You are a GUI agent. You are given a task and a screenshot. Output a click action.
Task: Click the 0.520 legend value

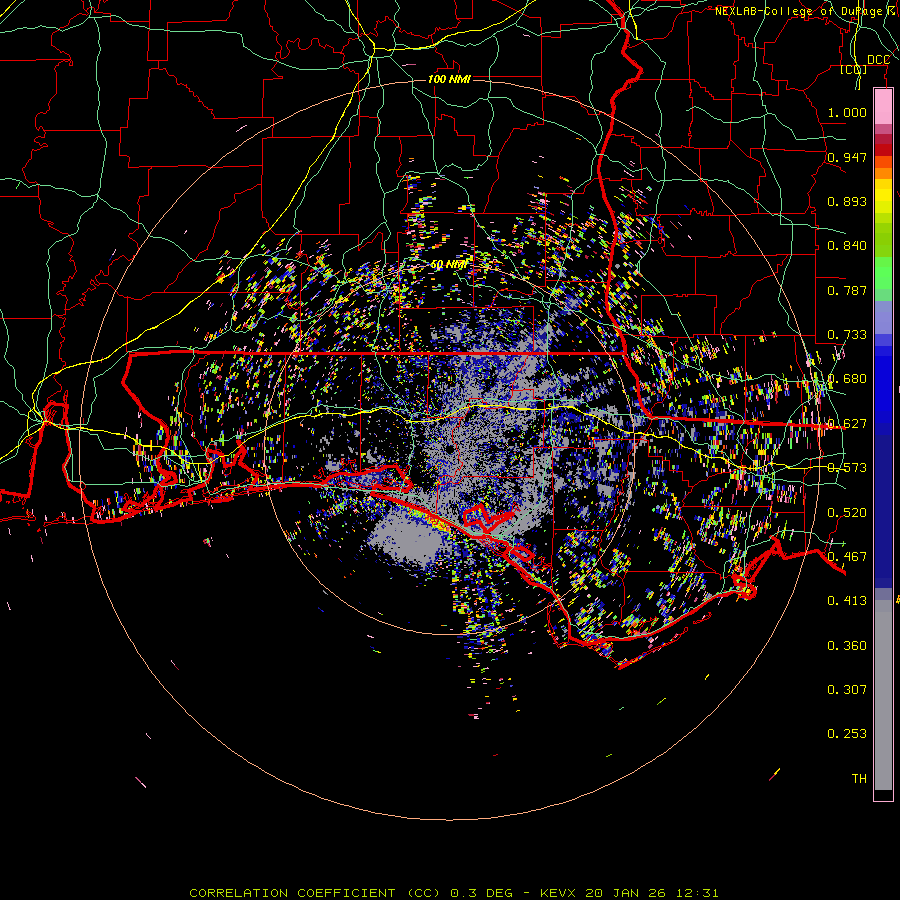click(x=847, y=512)
